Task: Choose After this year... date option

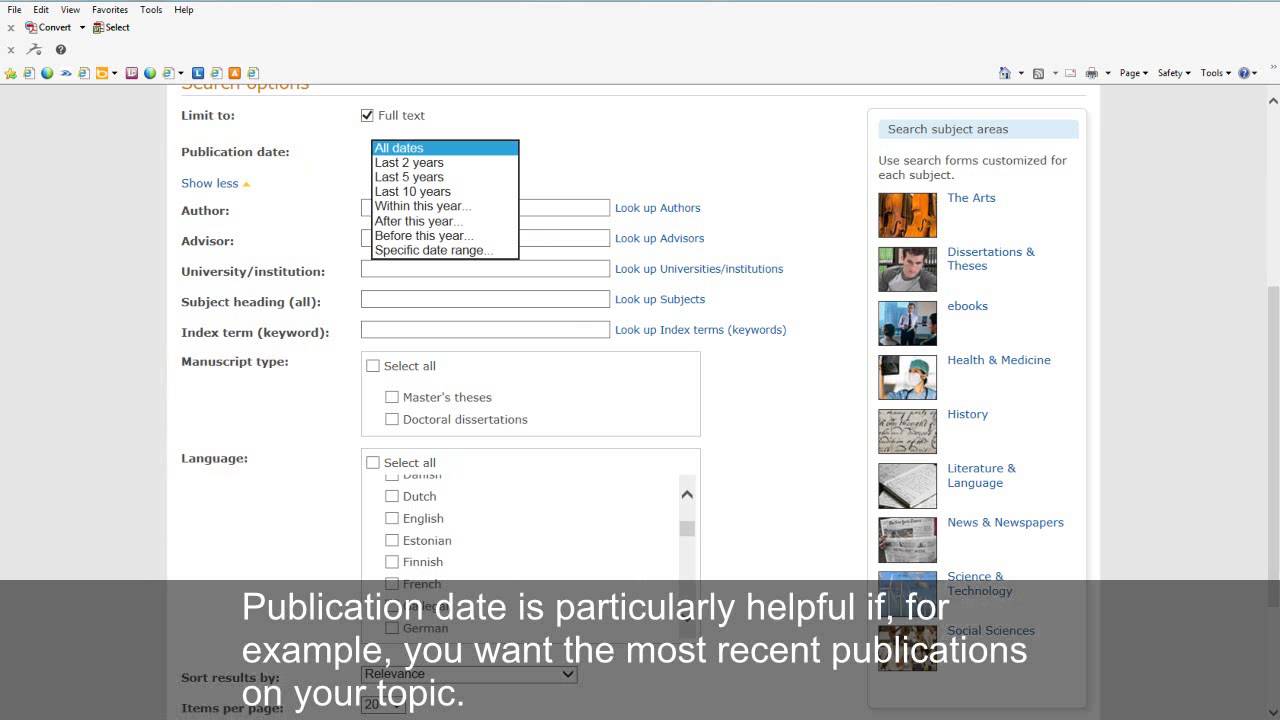Action: 445,221
